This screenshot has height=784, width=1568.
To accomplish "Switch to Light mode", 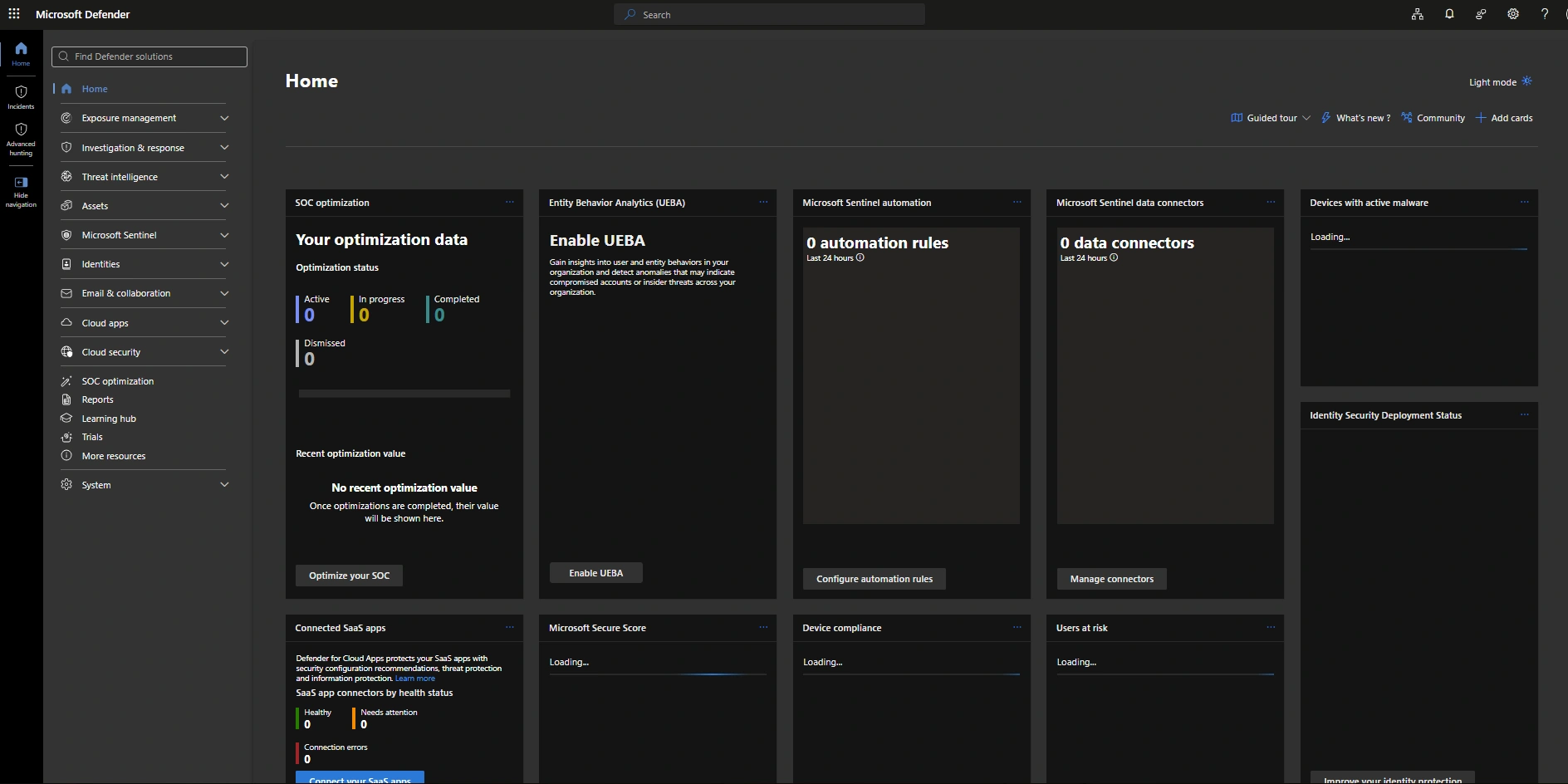I will (1501, 82).
